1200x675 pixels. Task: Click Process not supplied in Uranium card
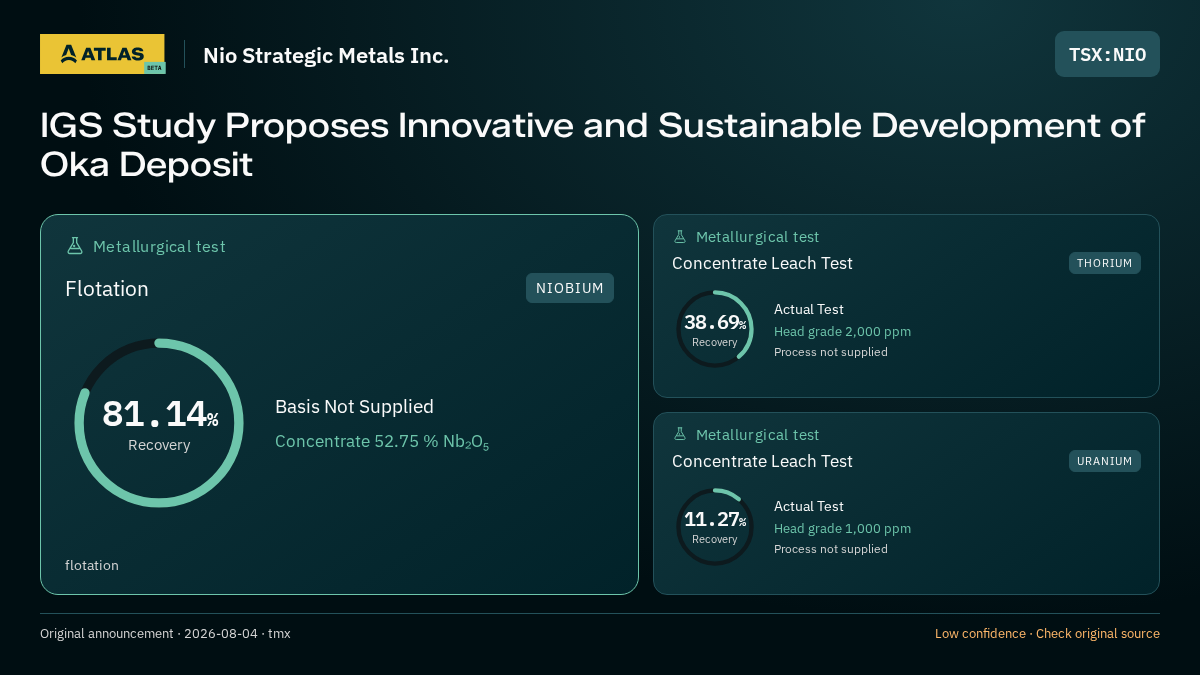tap(831, 549)
